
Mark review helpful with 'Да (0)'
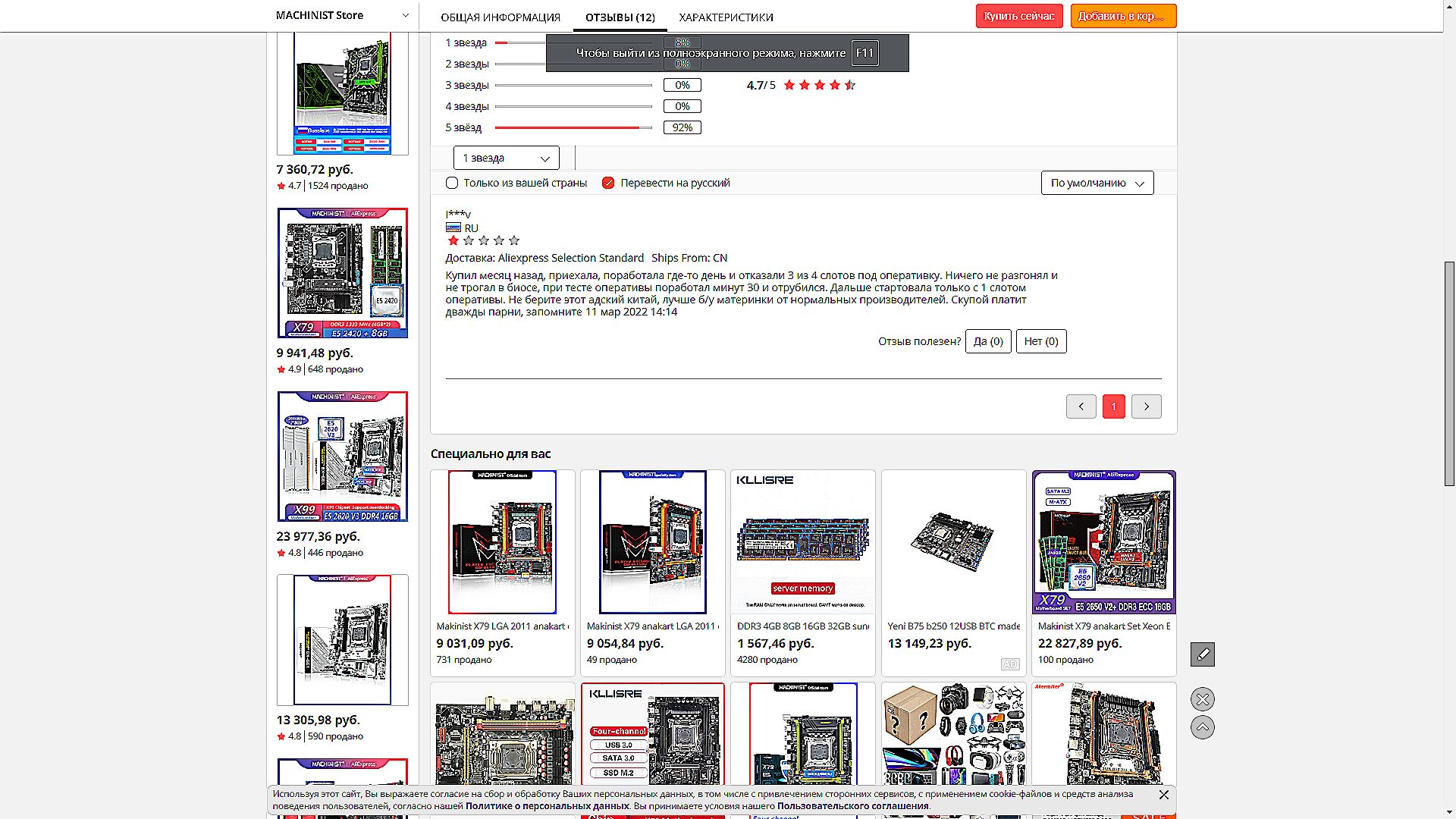coord(987,341)
